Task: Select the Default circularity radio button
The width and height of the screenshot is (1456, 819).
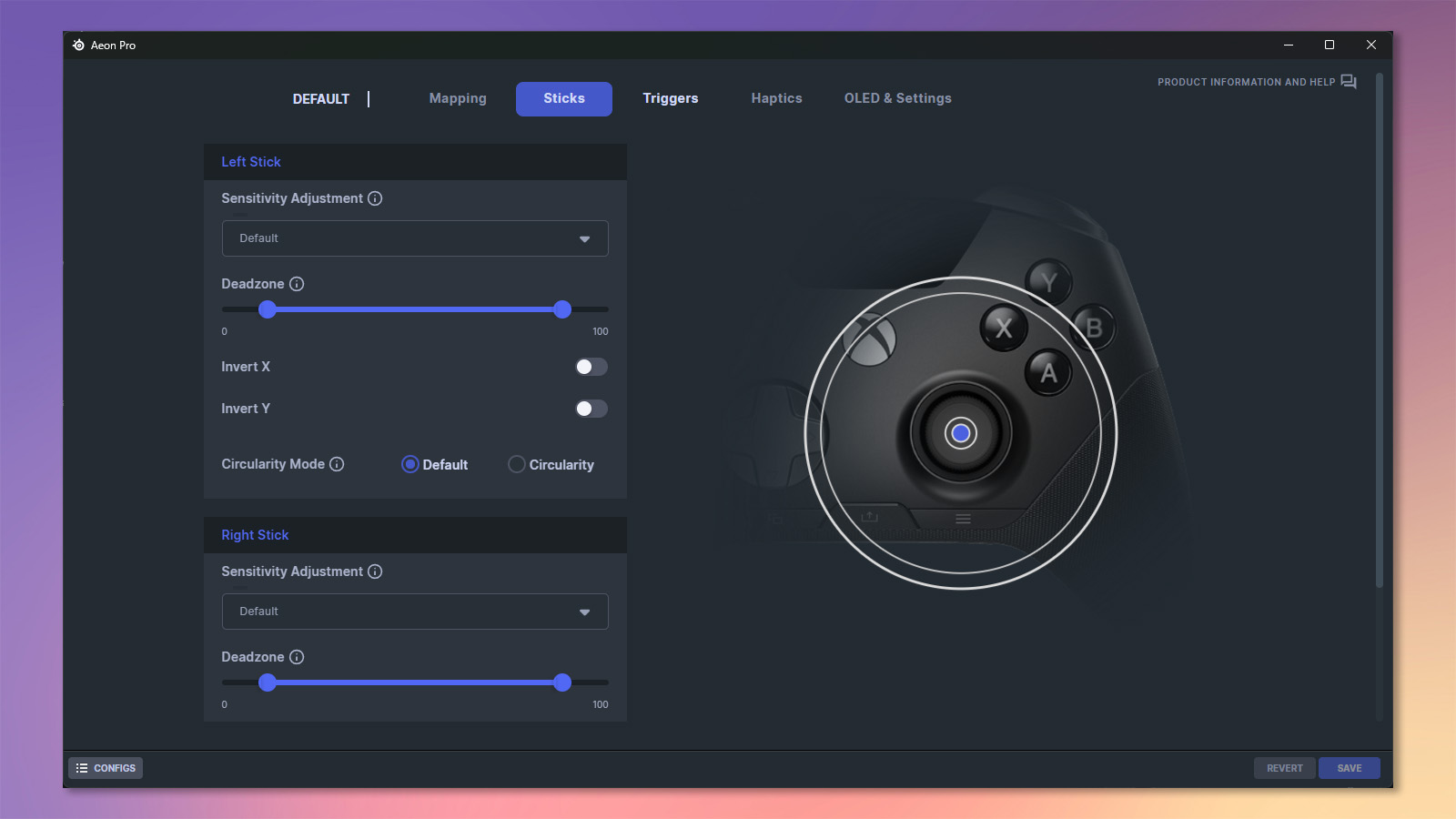Action: pyautogui.click(x=410, y=464)
